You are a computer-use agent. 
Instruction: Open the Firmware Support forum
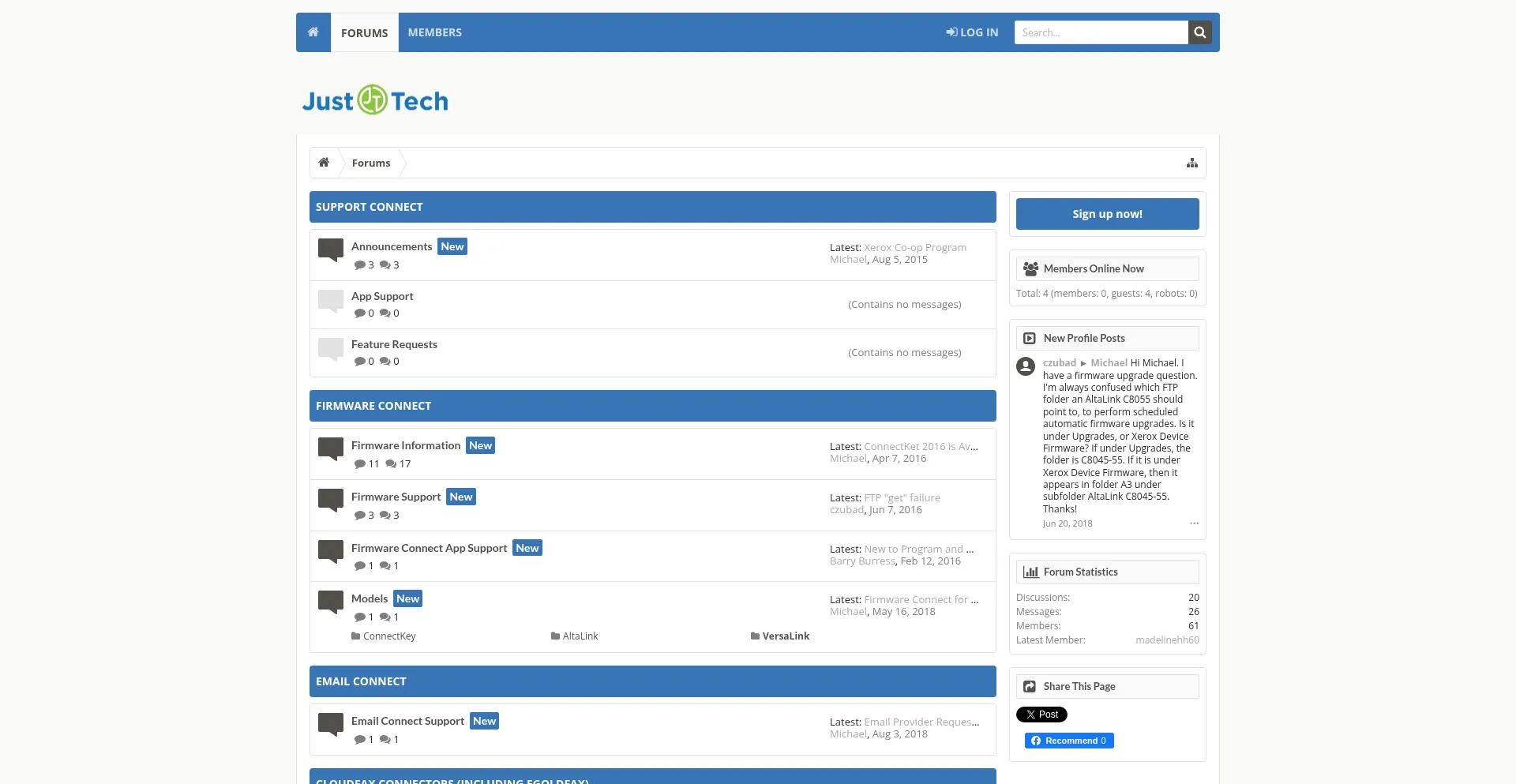coord(396,497)
